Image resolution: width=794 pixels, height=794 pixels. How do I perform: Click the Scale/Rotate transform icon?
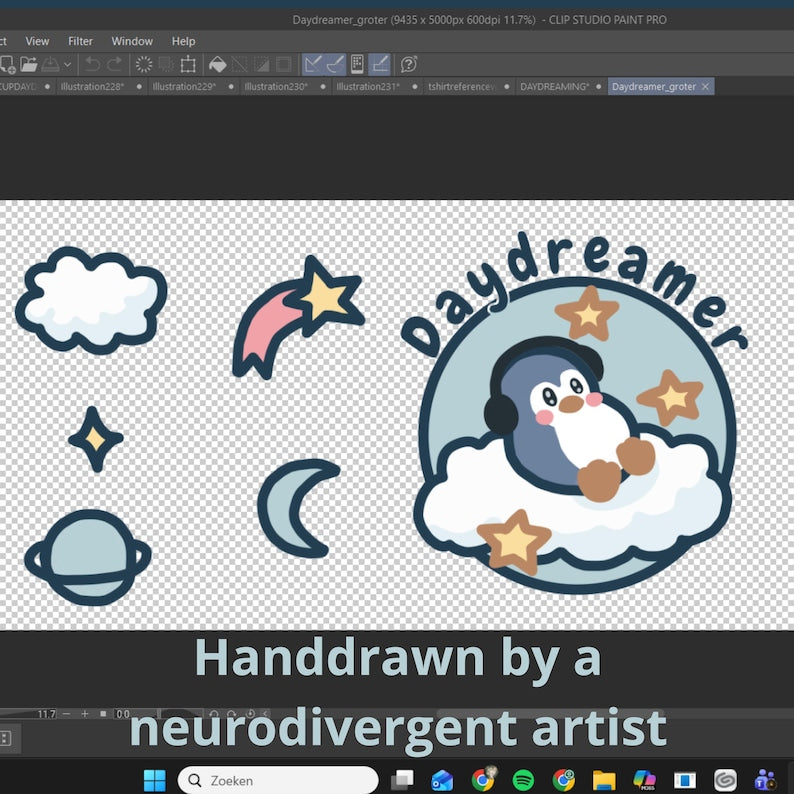[188, 64]
